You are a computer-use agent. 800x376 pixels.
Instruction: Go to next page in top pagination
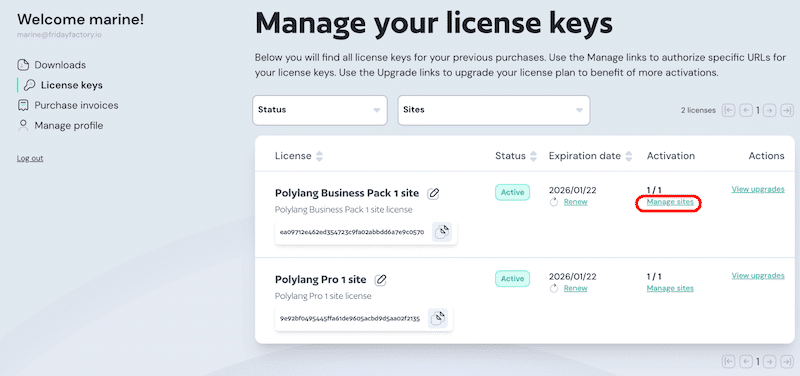click(769, 110)
